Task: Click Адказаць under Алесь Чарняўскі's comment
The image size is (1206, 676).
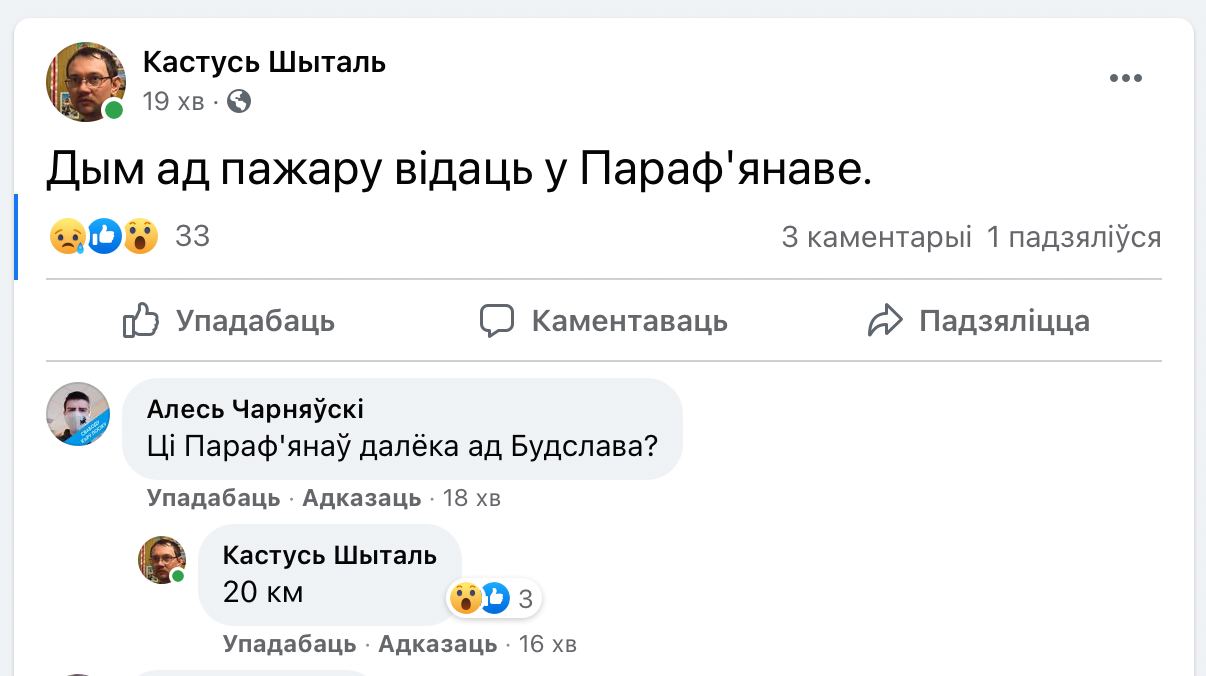Action: click(x=361, y=498)
